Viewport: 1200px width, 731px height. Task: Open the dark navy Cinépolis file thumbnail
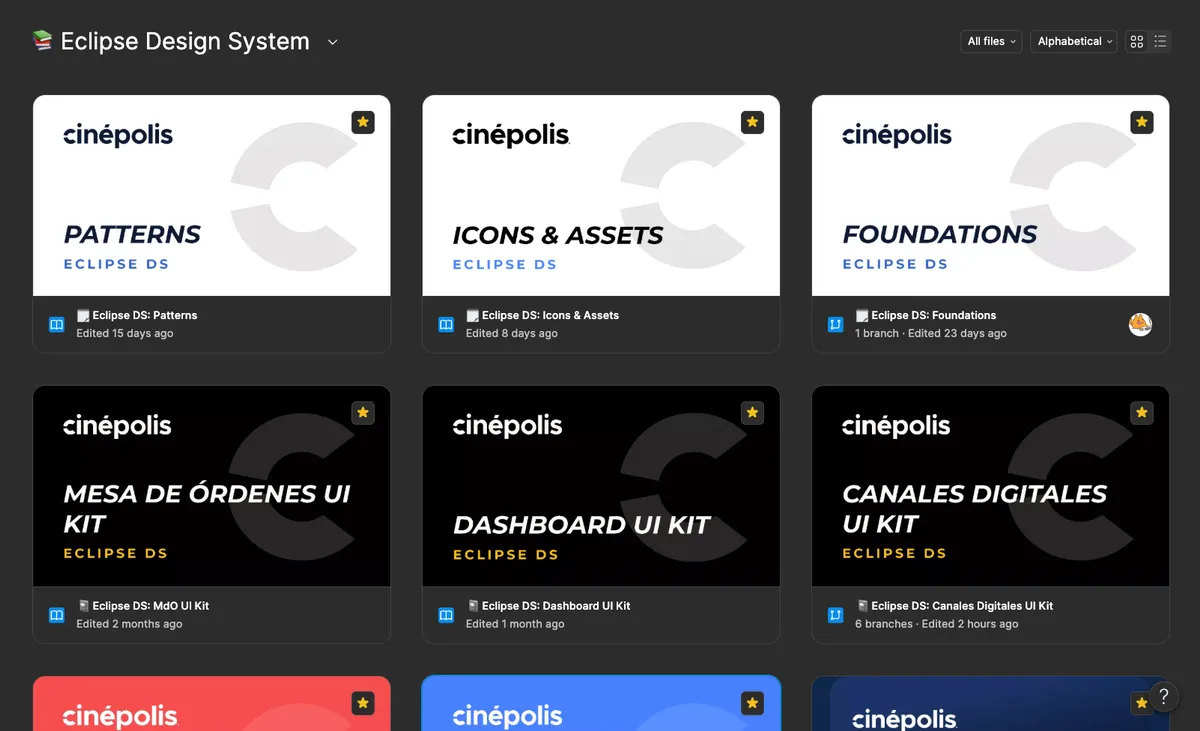tap(991, 704)
